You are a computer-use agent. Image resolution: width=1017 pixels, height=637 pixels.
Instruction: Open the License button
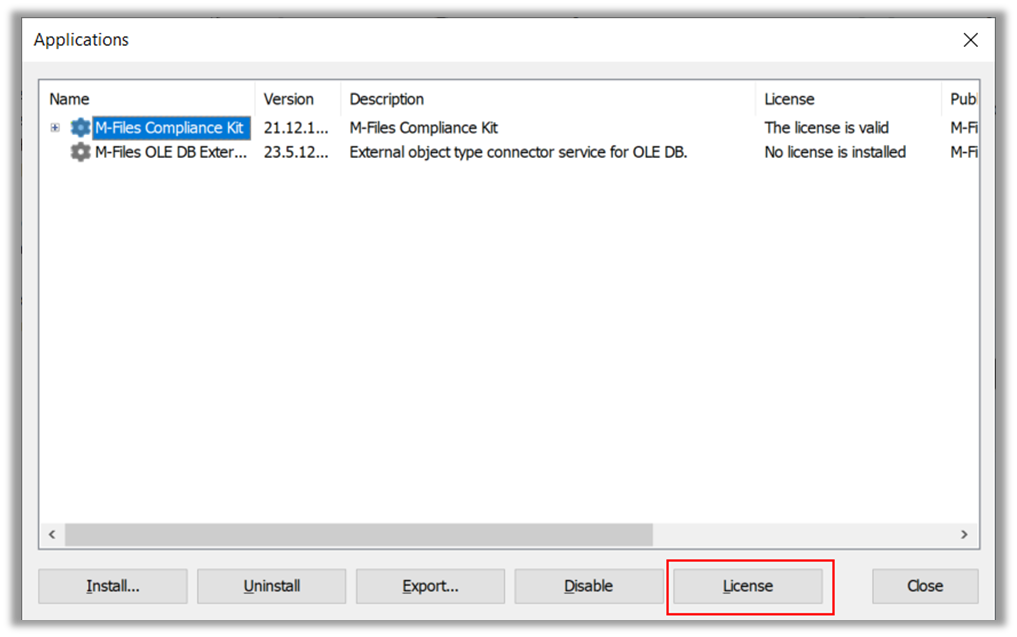pyautogui.click(x=748, y=586)
